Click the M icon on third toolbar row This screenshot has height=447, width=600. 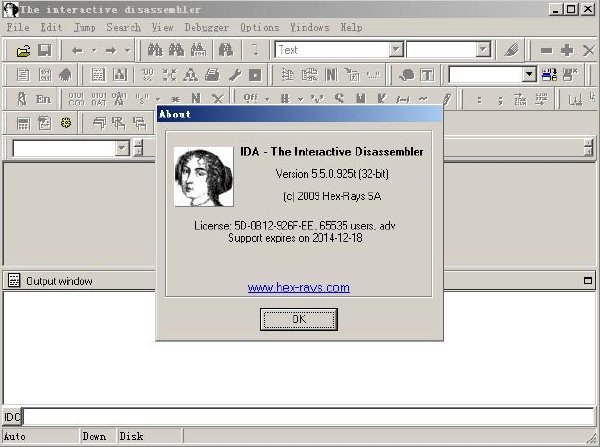pos(360,99)
